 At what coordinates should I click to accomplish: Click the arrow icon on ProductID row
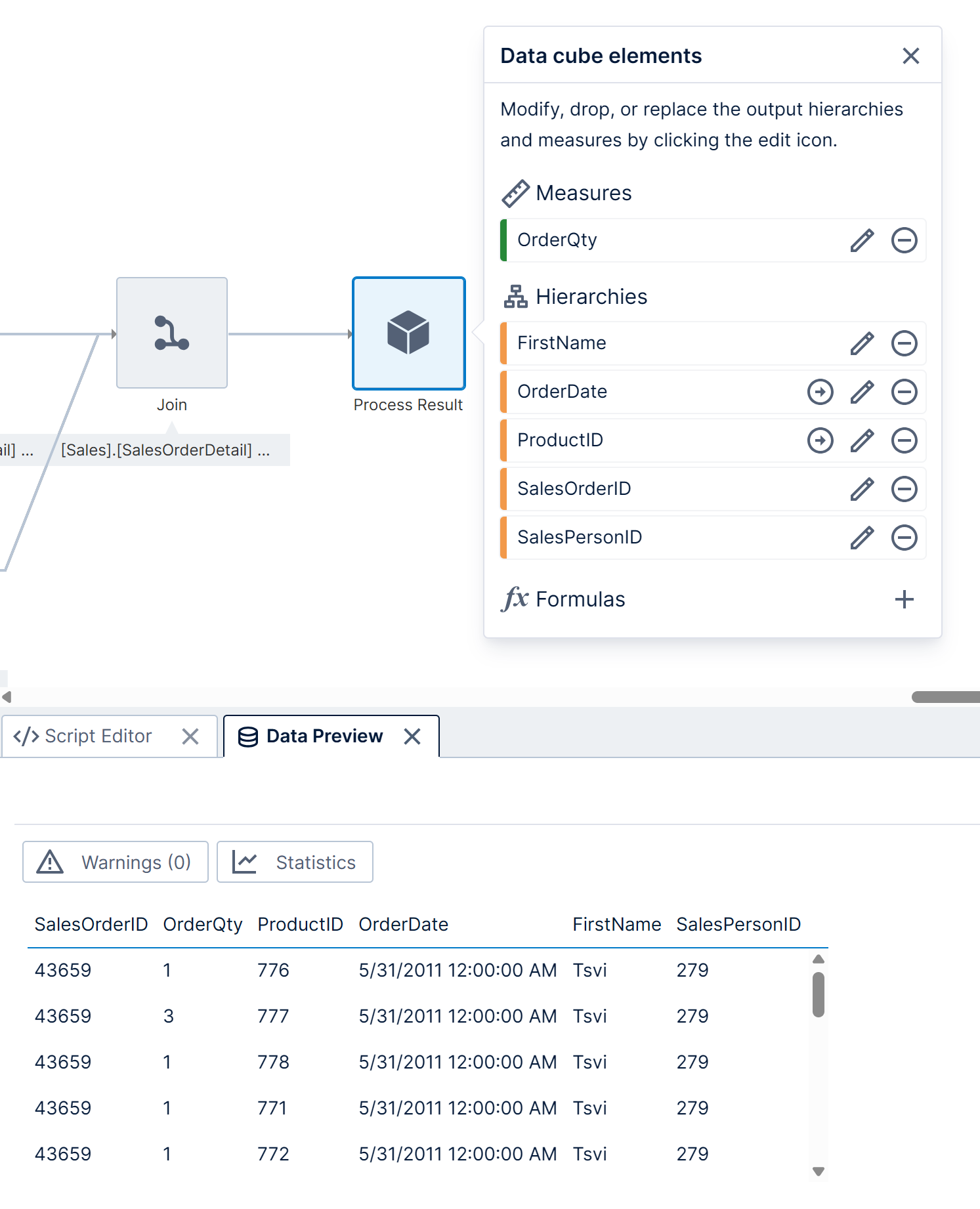point(820,440)
